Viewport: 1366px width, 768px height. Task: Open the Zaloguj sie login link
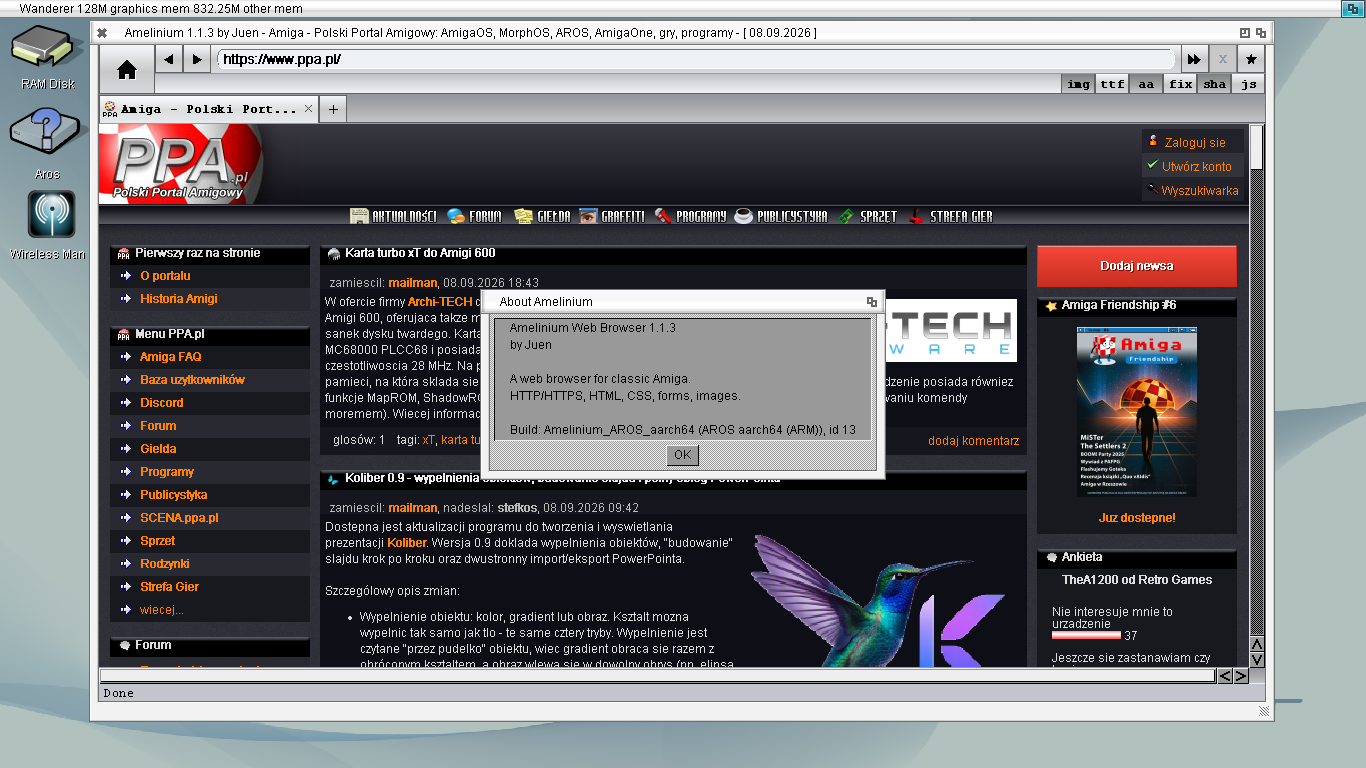tap(1194, 142)
